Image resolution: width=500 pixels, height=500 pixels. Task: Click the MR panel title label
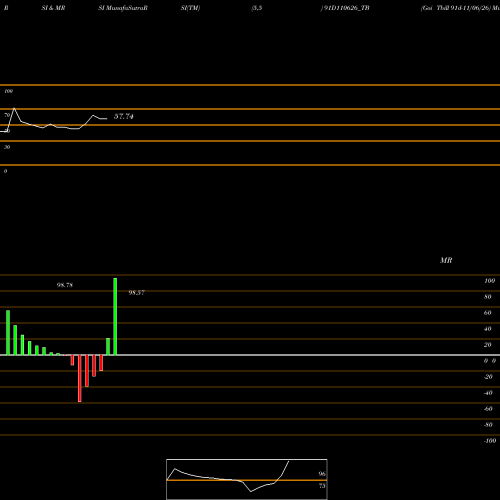click(x=446, y=260)
